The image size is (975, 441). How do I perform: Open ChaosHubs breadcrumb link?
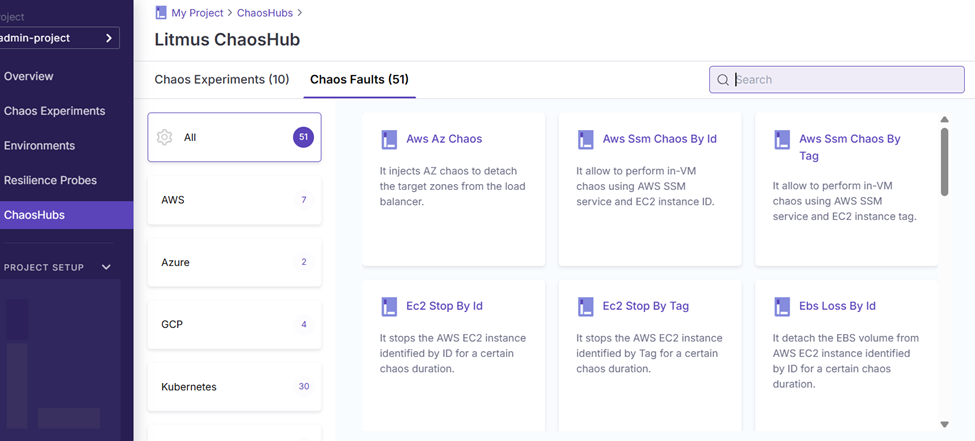point(265,12)
